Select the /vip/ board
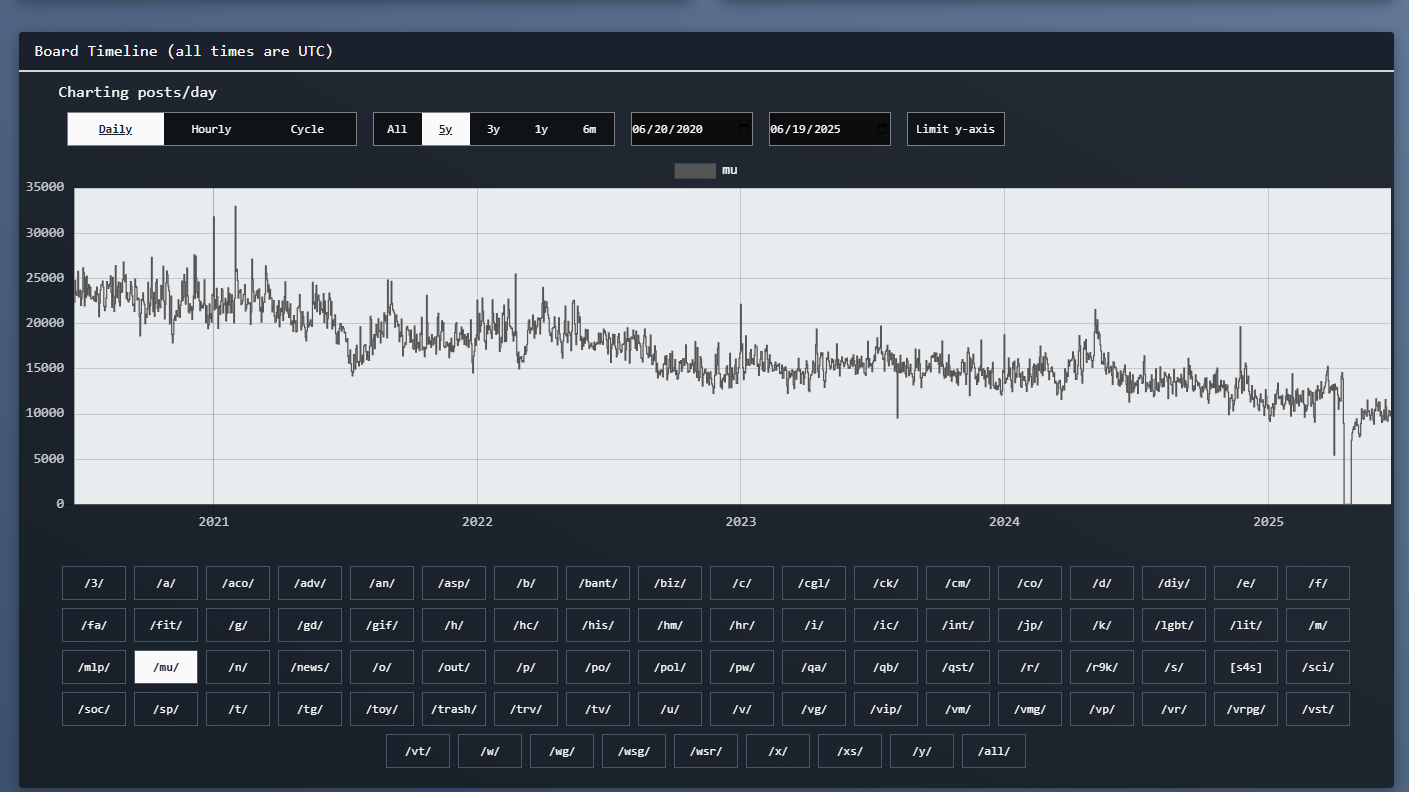This screenshot has height=792, width=1409. coord(886,709)
